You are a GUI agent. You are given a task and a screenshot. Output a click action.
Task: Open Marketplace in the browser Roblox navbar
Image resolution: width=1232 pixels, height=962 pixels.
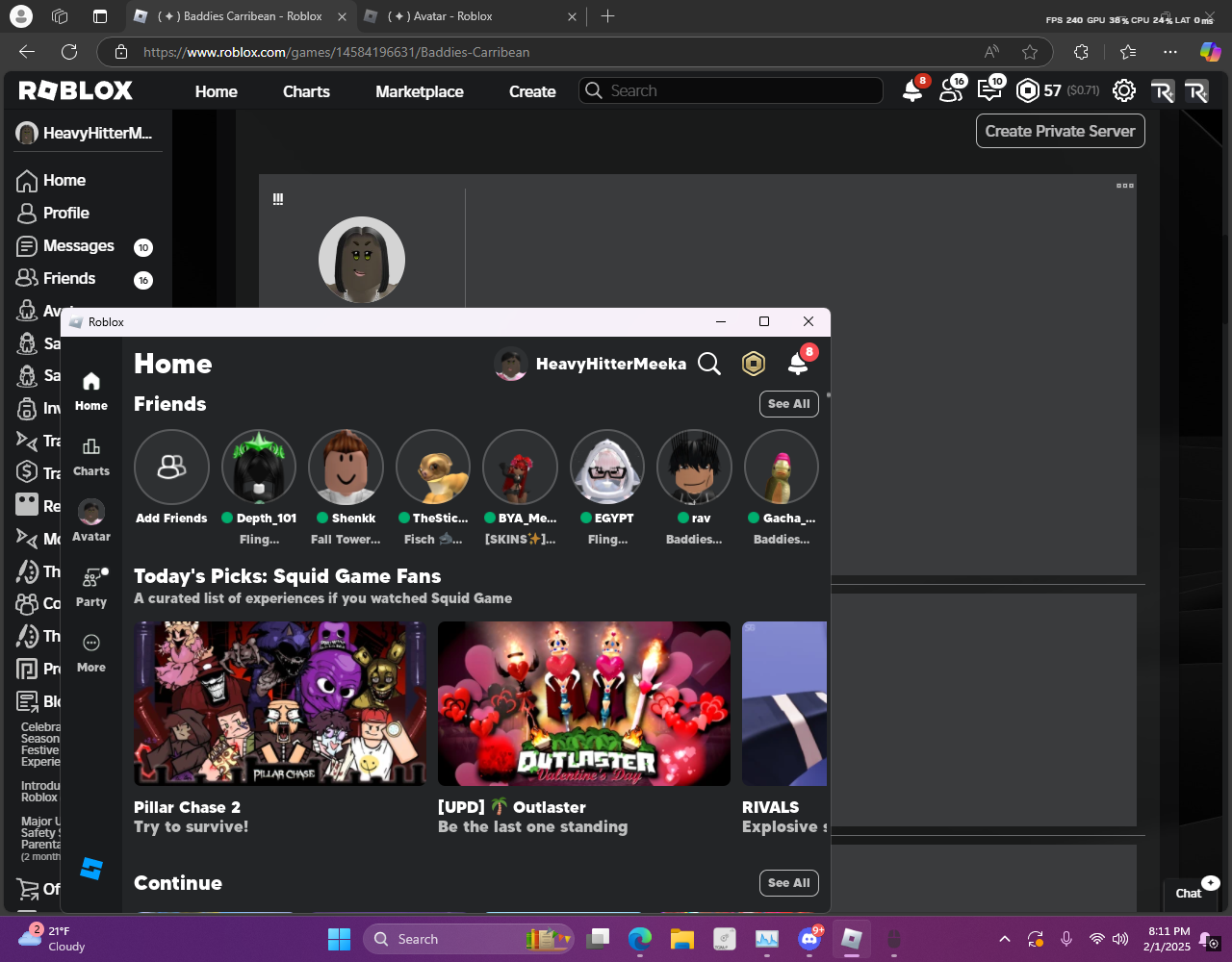tap(420, 91)
